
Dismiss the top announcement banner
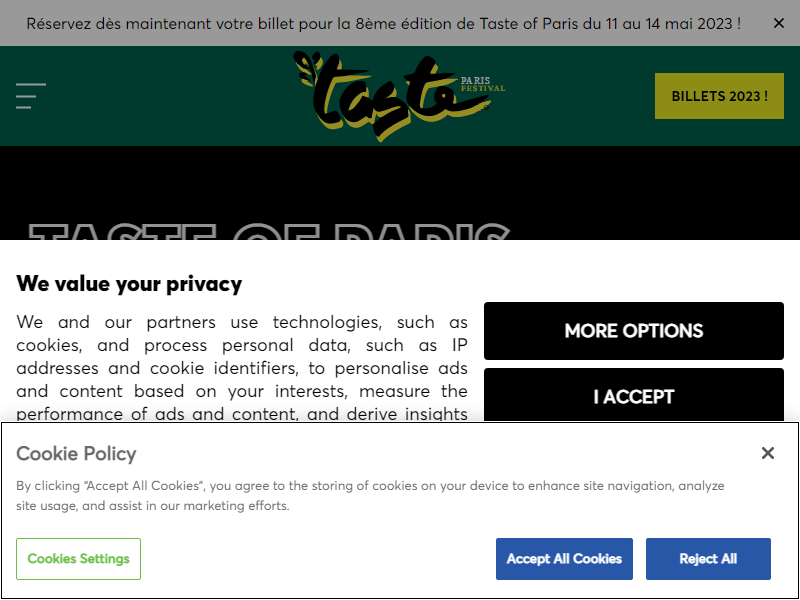779,23
